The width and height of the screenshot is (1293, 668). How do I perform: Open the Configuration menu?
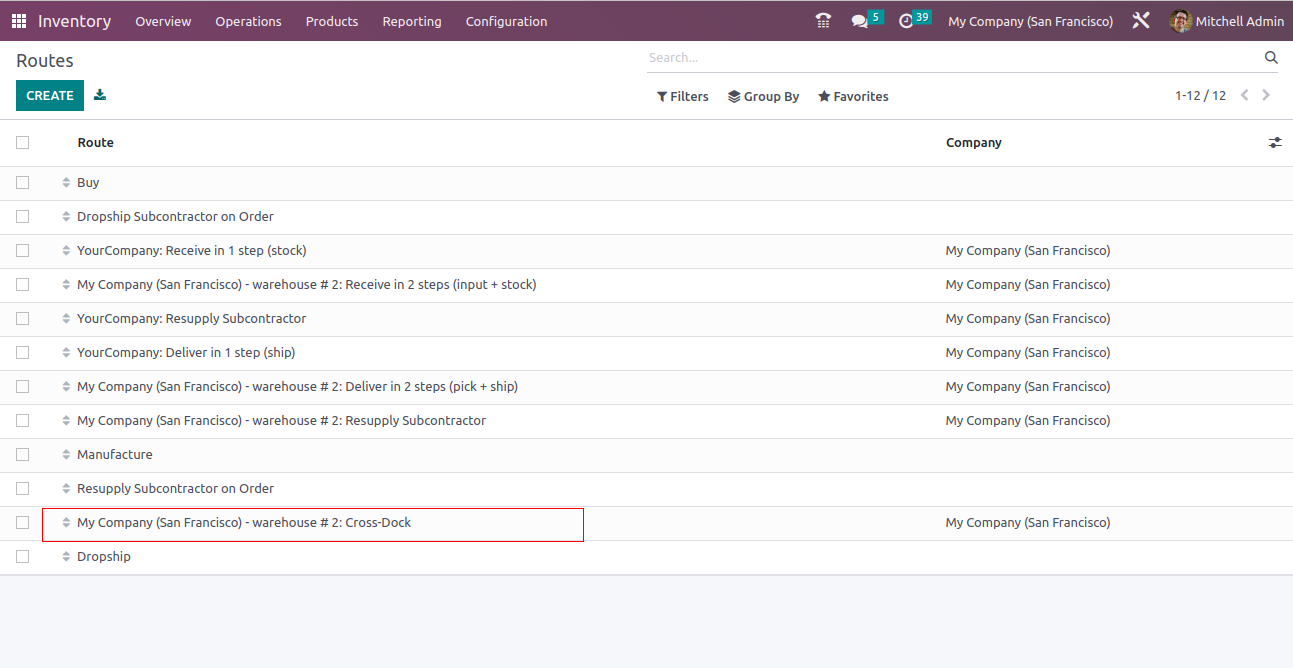pyautogui.click(x=506, y=21)
